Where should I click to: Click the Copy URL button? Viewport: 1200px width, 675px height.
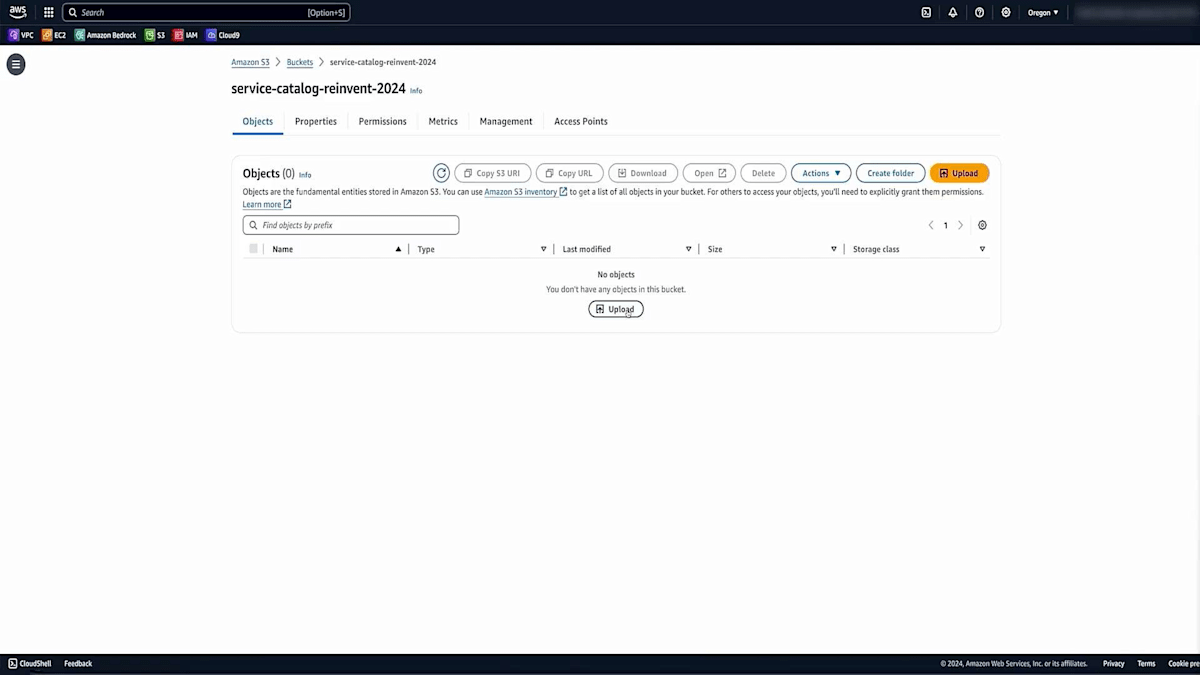point(569,173)
